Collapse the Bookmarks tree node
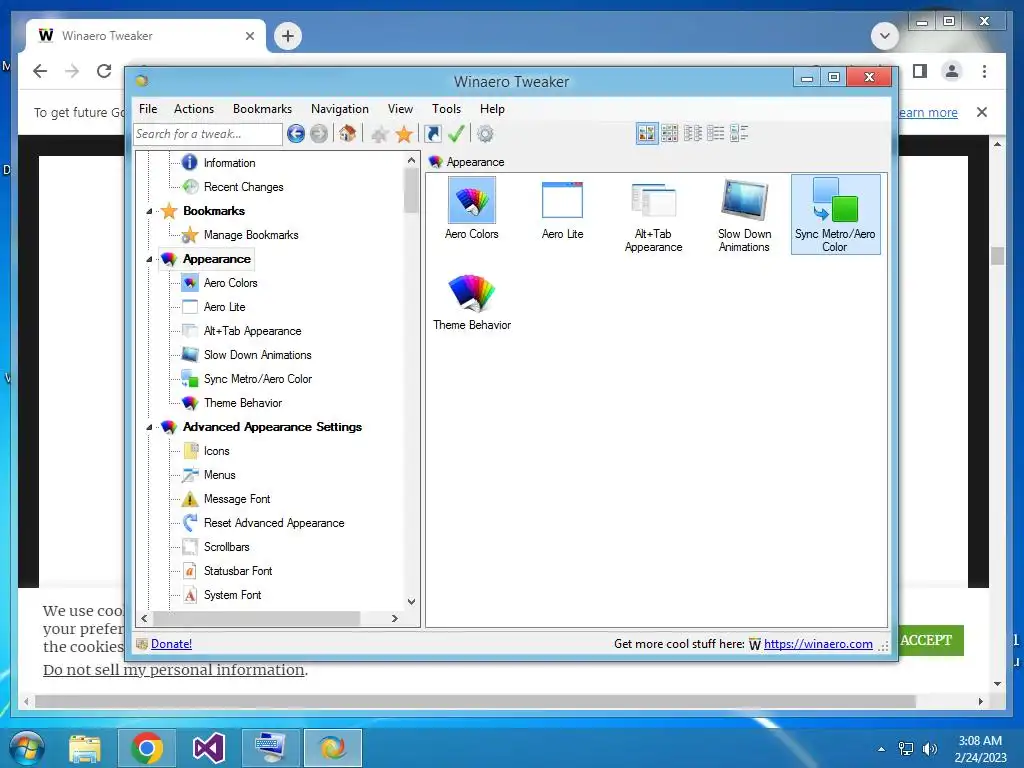This screenshot has width=1024, height=768. click(150, 211)
